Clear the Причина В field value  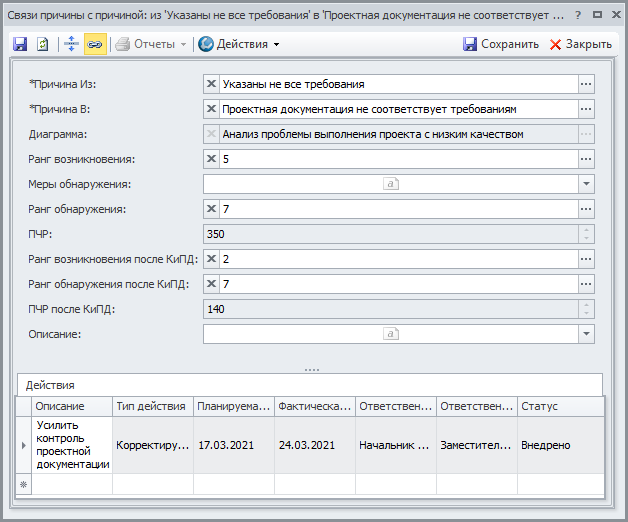pyautogui.click(x=211, y=109)
